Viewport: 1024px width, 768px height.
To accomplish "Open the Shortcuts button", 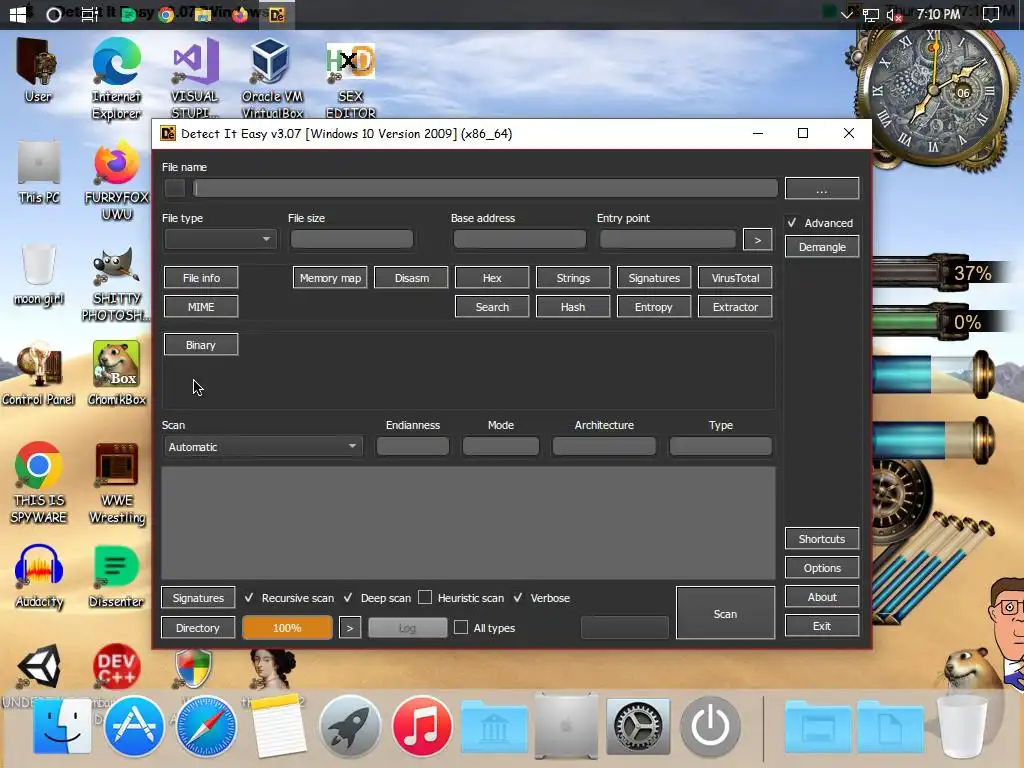I will (x=822, y=539).
